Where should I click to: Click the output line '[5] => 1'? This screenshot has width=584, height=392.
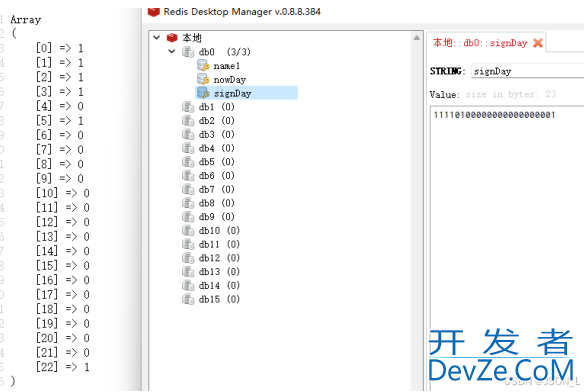pyautogui.click(x=60, y=121)
